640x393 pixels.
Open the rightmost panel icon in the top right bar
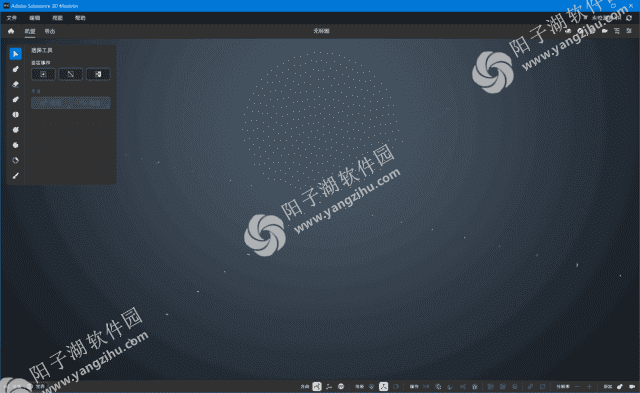click(x=629, y=31)
